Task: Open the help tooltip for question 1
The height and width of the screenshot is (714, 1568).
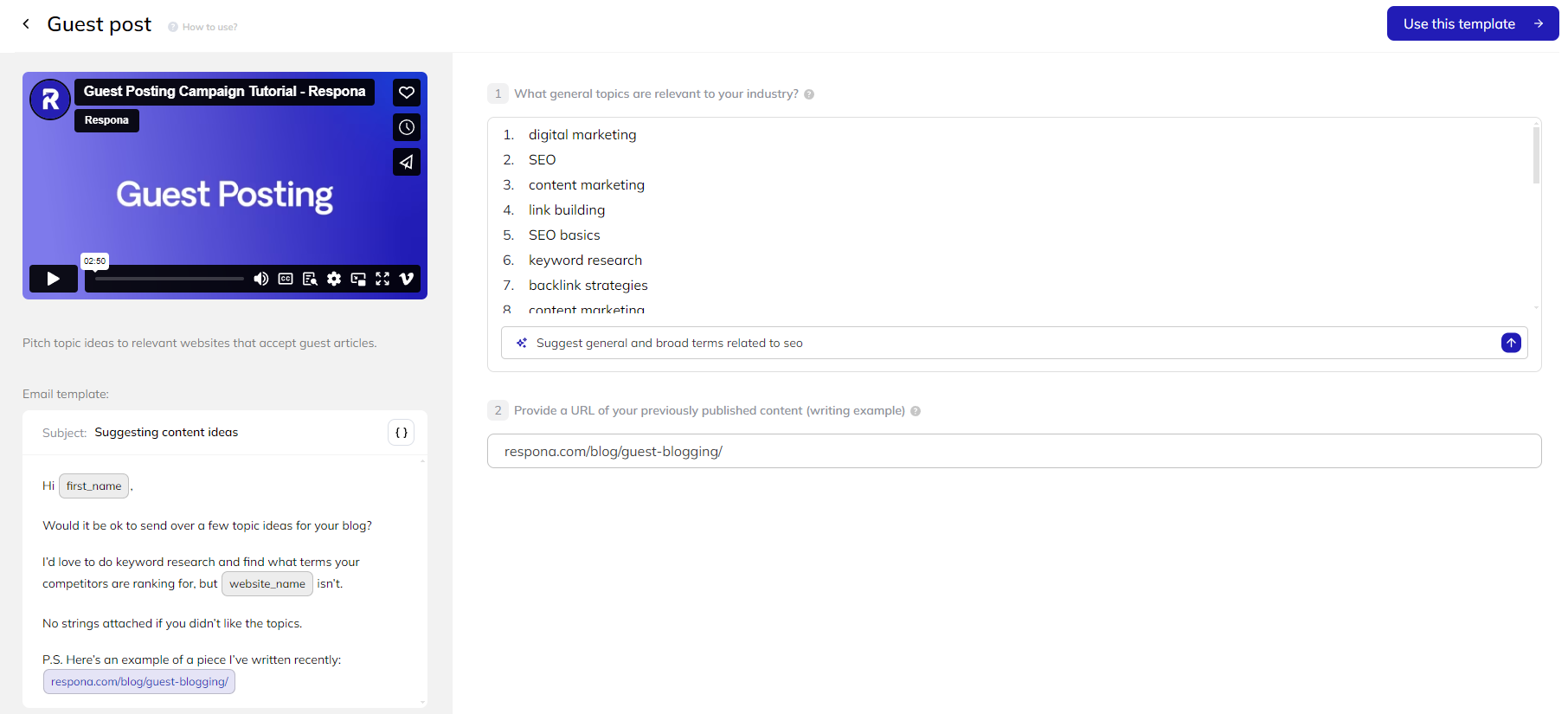Action: coord(808,93)
